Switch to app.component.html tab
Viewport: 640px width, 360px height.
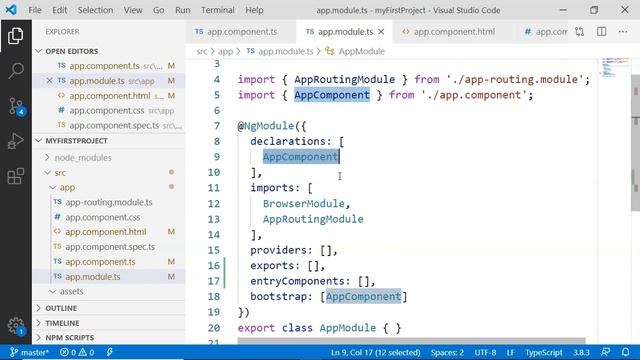(x=454, y=31)
